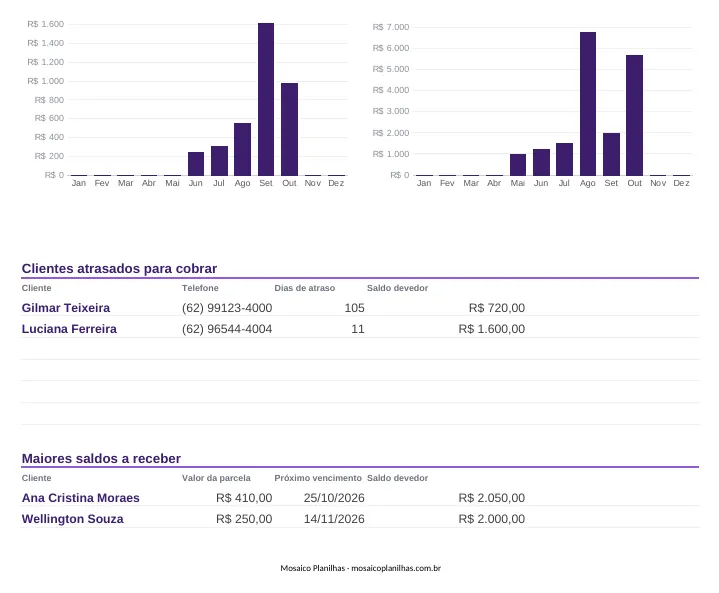This screenshot has height=593, width=719.
Task: Open the mosaicoplanilhas.com.br footer link
Action: tap(396, 568)
